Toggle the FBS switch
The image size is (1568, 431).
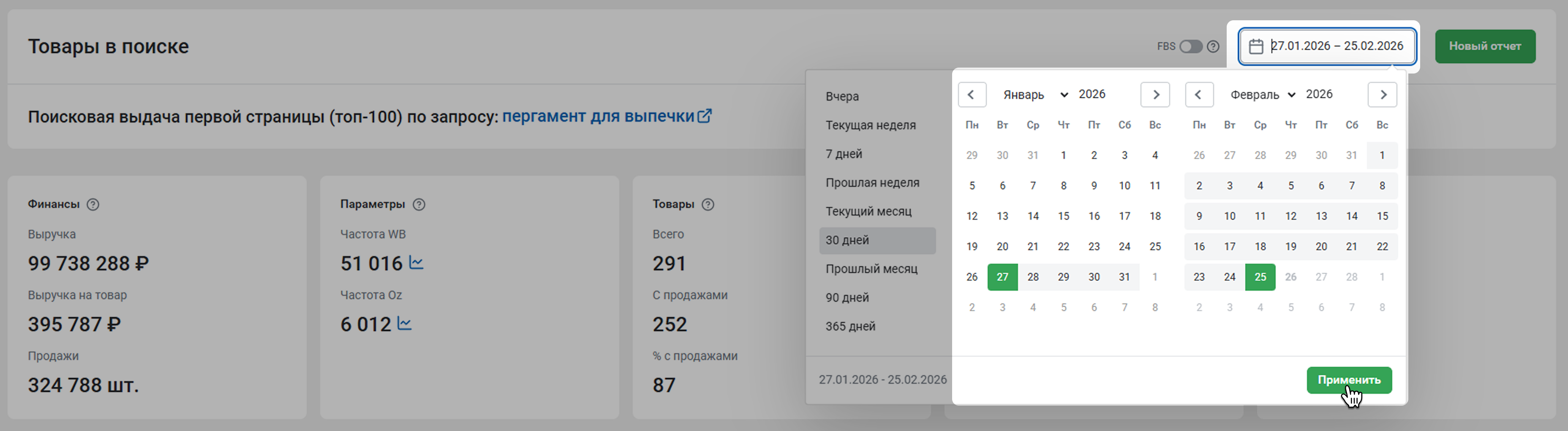(1190, 46)
